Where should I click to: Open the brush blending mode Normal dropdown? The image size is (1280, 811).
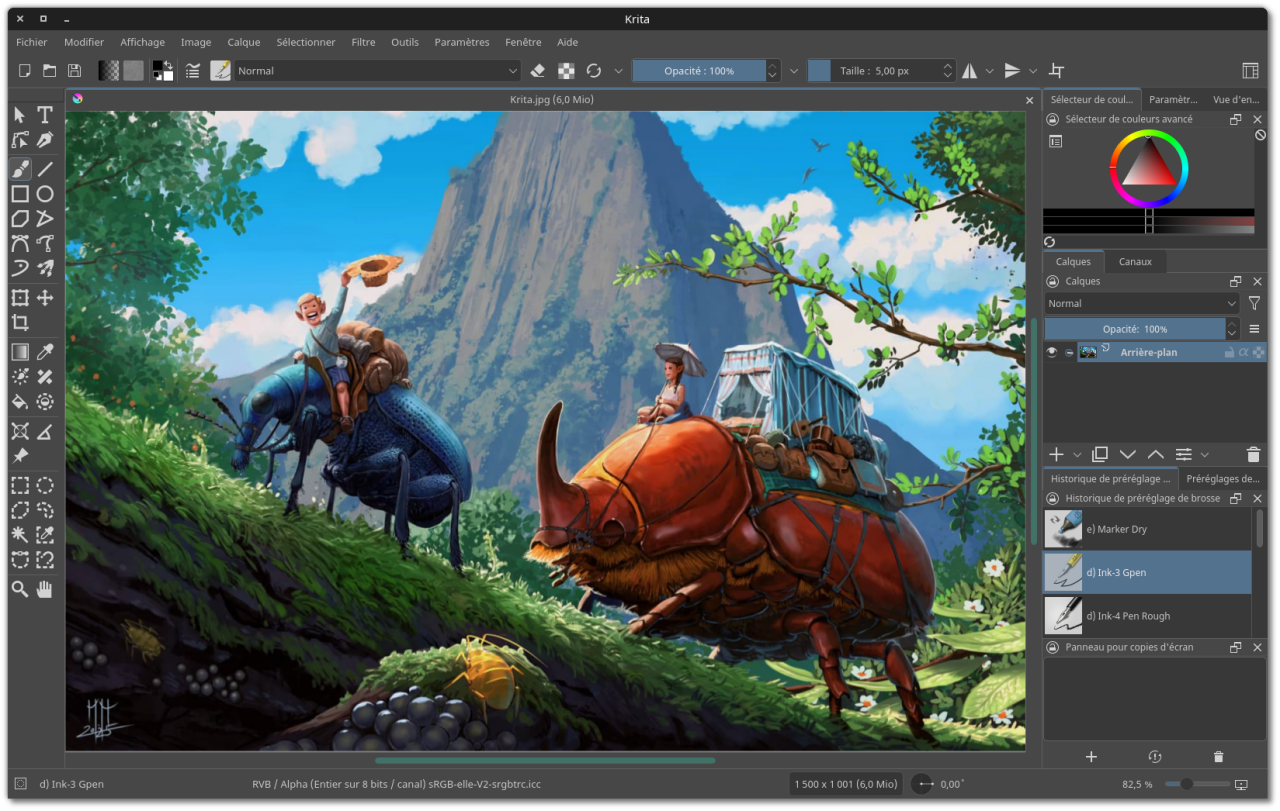point(378,71)
